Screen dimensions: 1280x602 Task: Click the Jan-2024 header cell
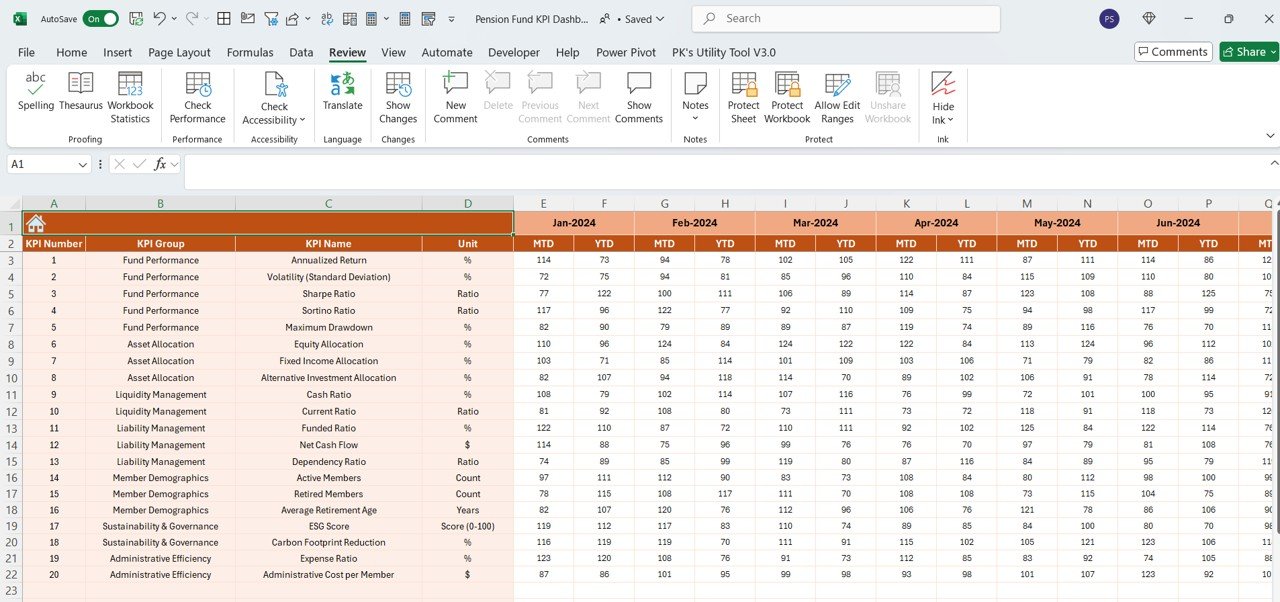click(574, 223)
